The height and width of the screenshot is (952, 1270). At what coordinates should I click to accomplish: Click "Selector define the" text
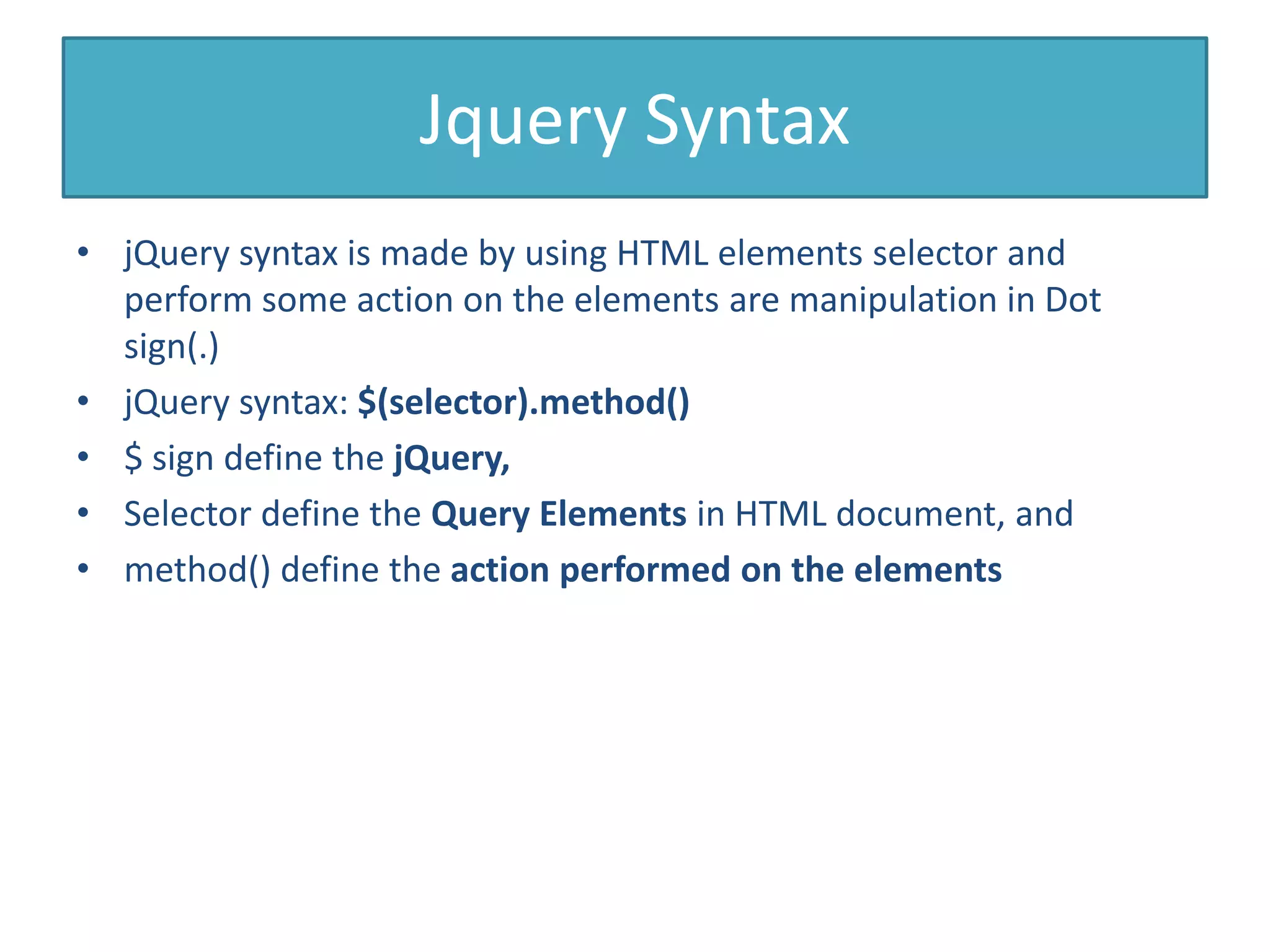273,514
